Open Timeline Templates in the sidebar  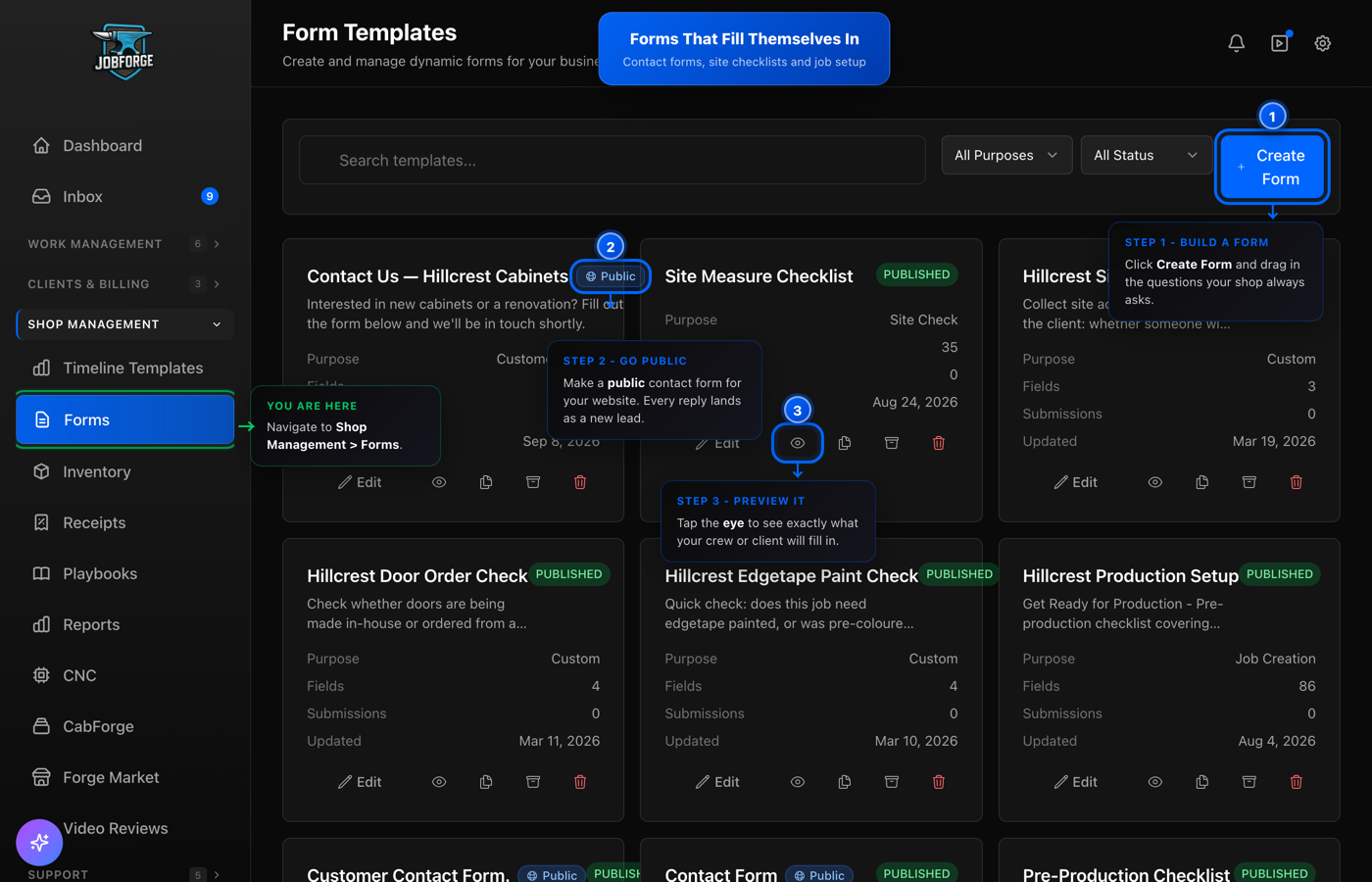[124, 368]
